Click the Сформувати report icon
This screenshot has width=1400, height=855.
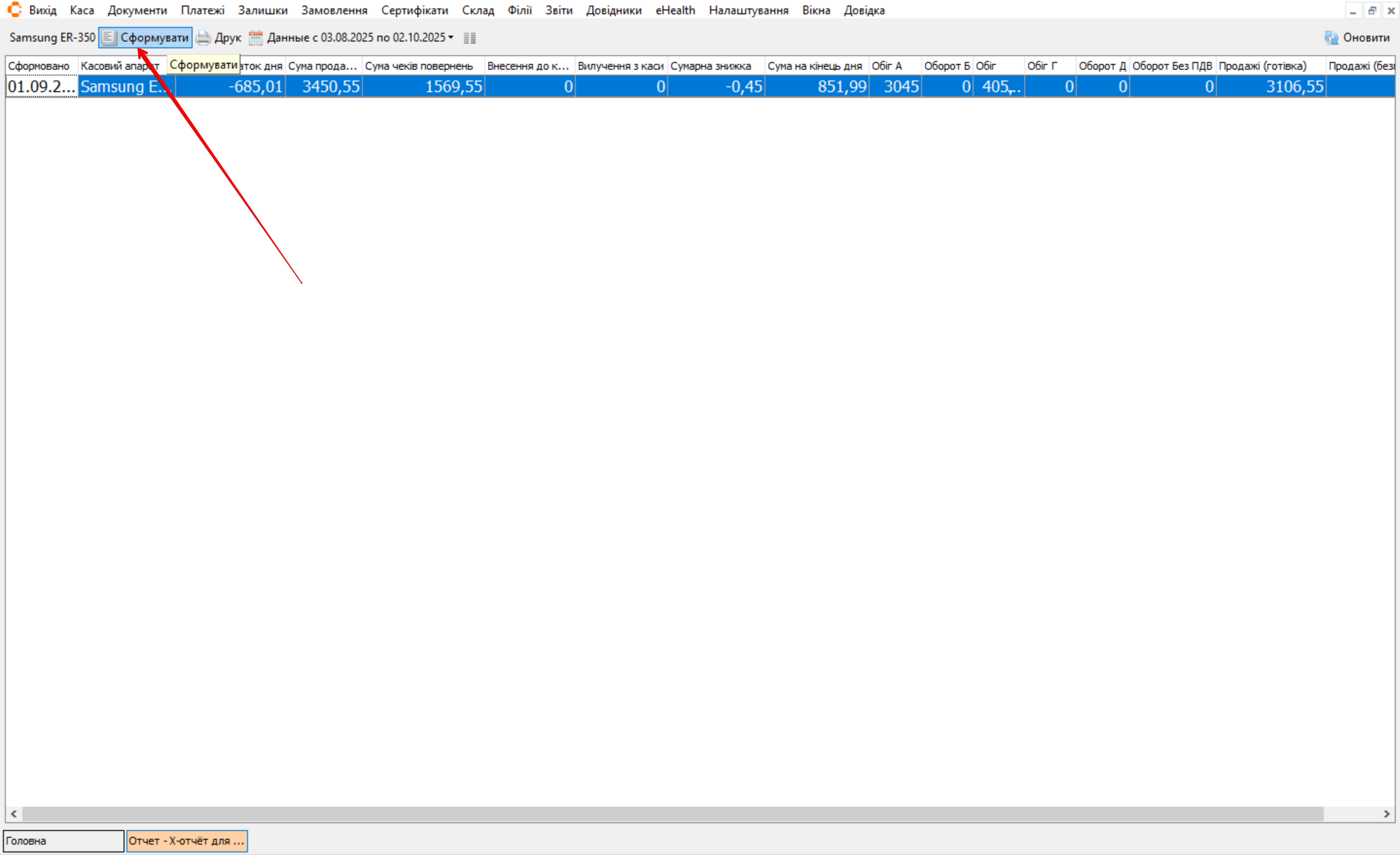pos(109,38)
